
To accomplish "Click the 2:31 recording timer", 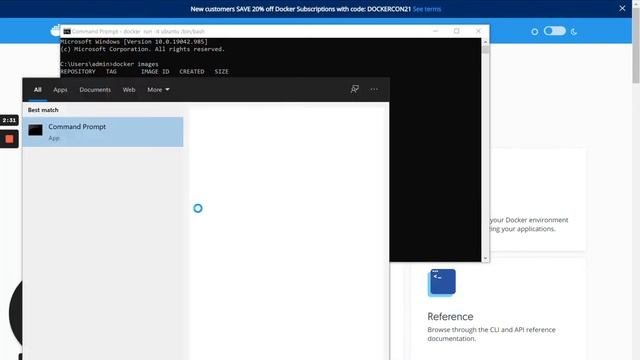I will [x=9, y=120].
